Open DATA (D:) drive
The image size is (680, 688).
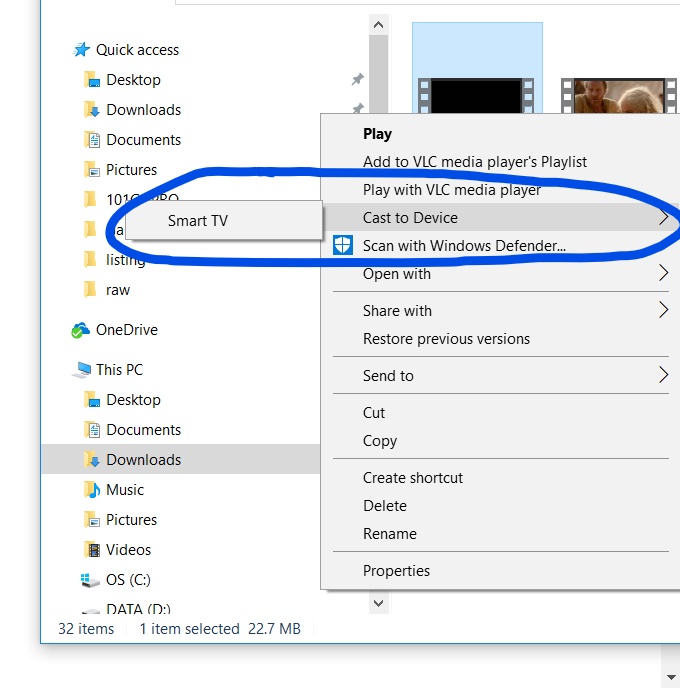point(138,608)
